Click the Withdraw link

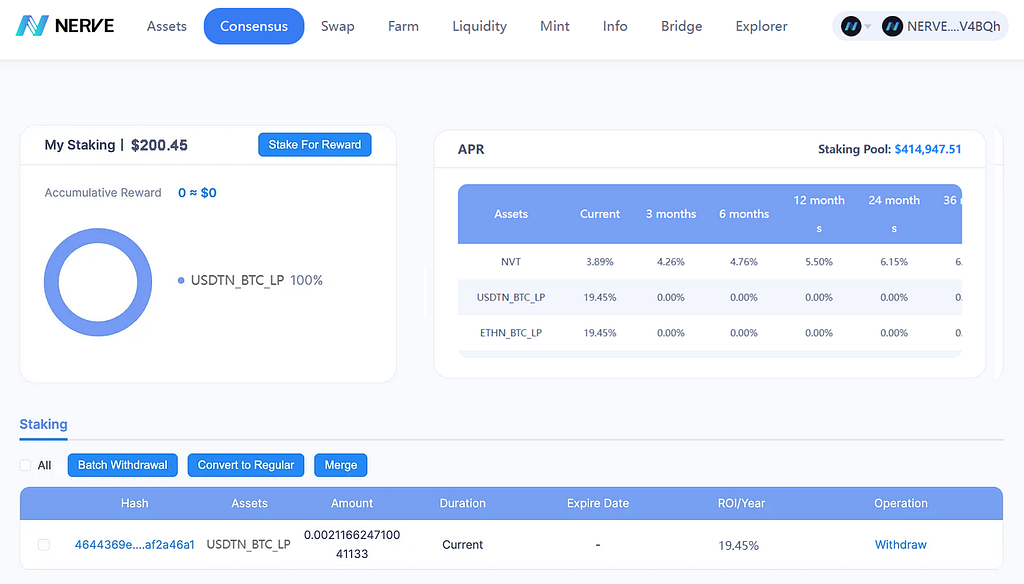point(901,545)
